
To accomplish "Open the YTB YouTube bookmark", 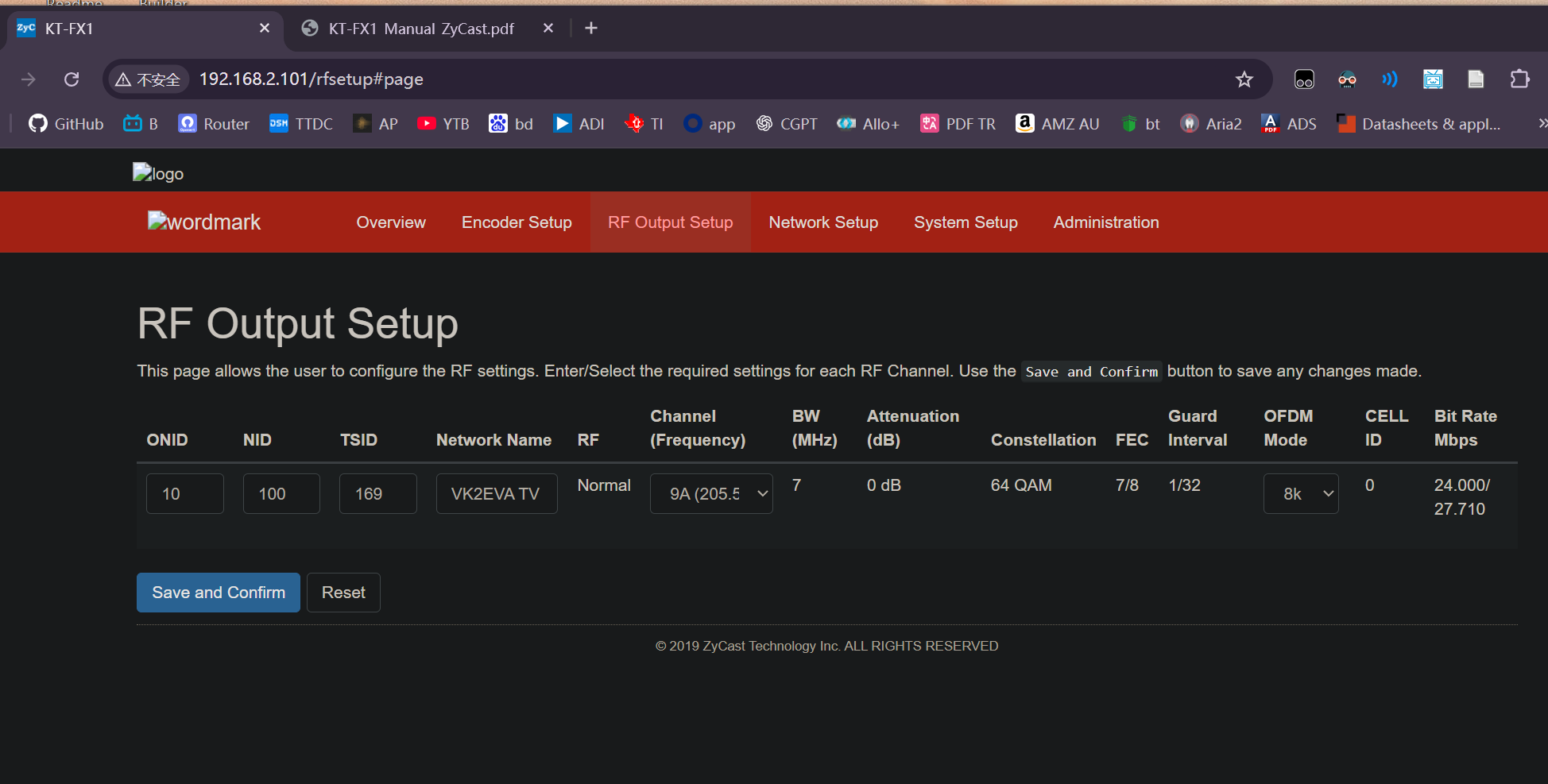I will point(443,124).
